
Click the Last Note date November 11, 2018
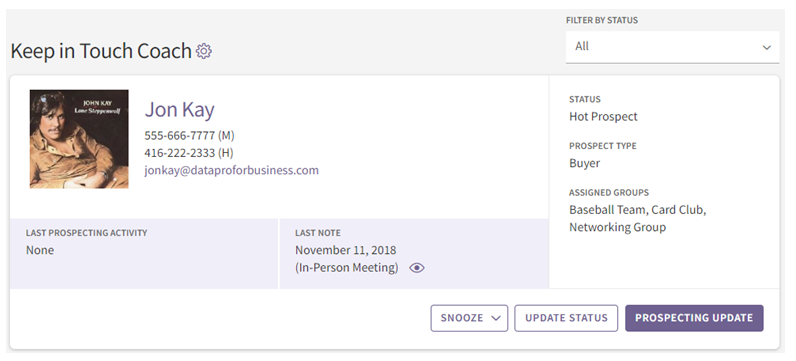[346, 250]
